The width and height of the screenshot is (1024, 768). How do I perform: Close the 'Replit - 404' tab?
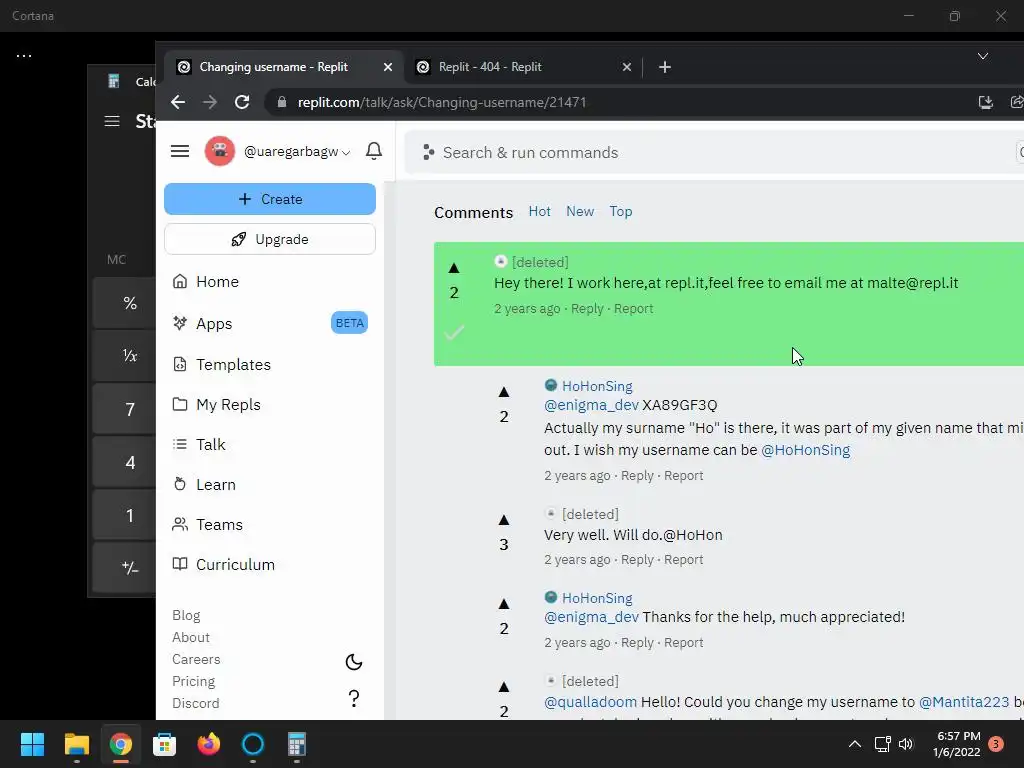(x=627, y=67)
